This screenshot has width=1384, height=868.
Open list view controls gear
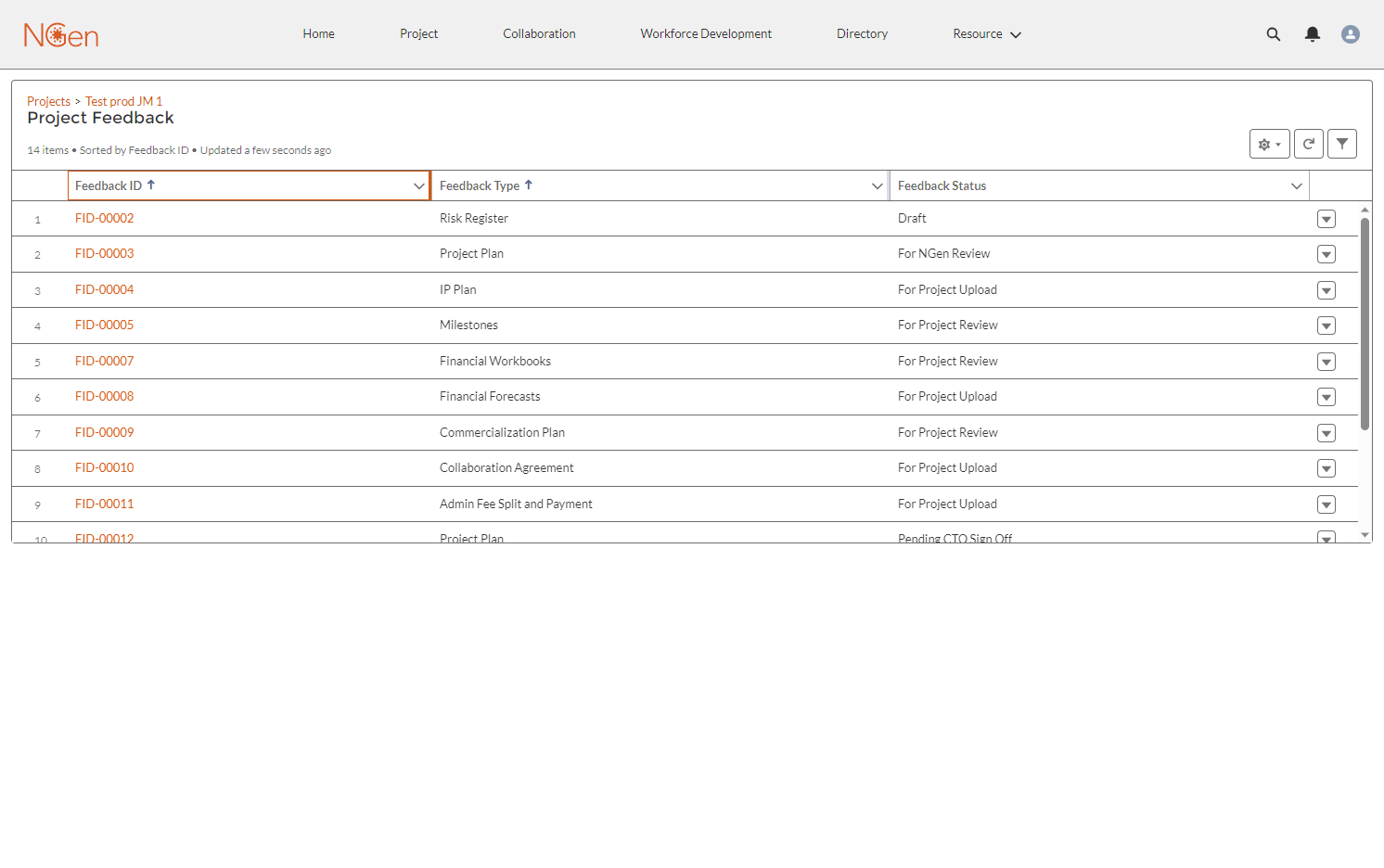(1270, 144)
